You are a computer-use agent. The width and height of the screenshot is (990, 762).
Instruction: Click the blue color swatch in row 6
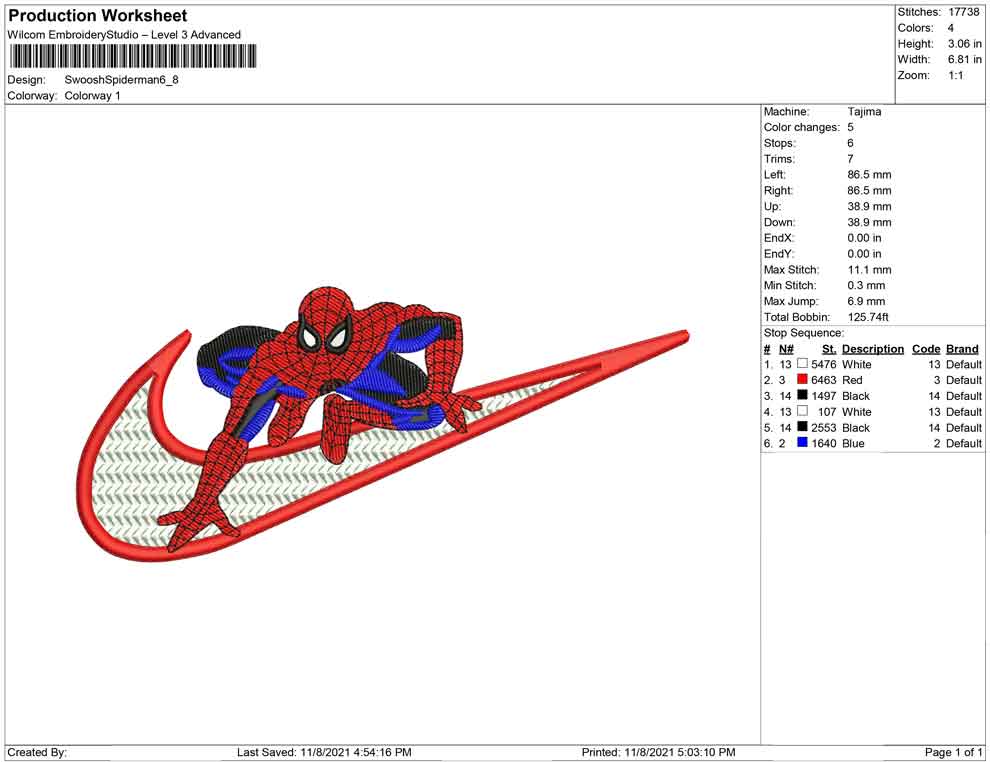(802, 443)
